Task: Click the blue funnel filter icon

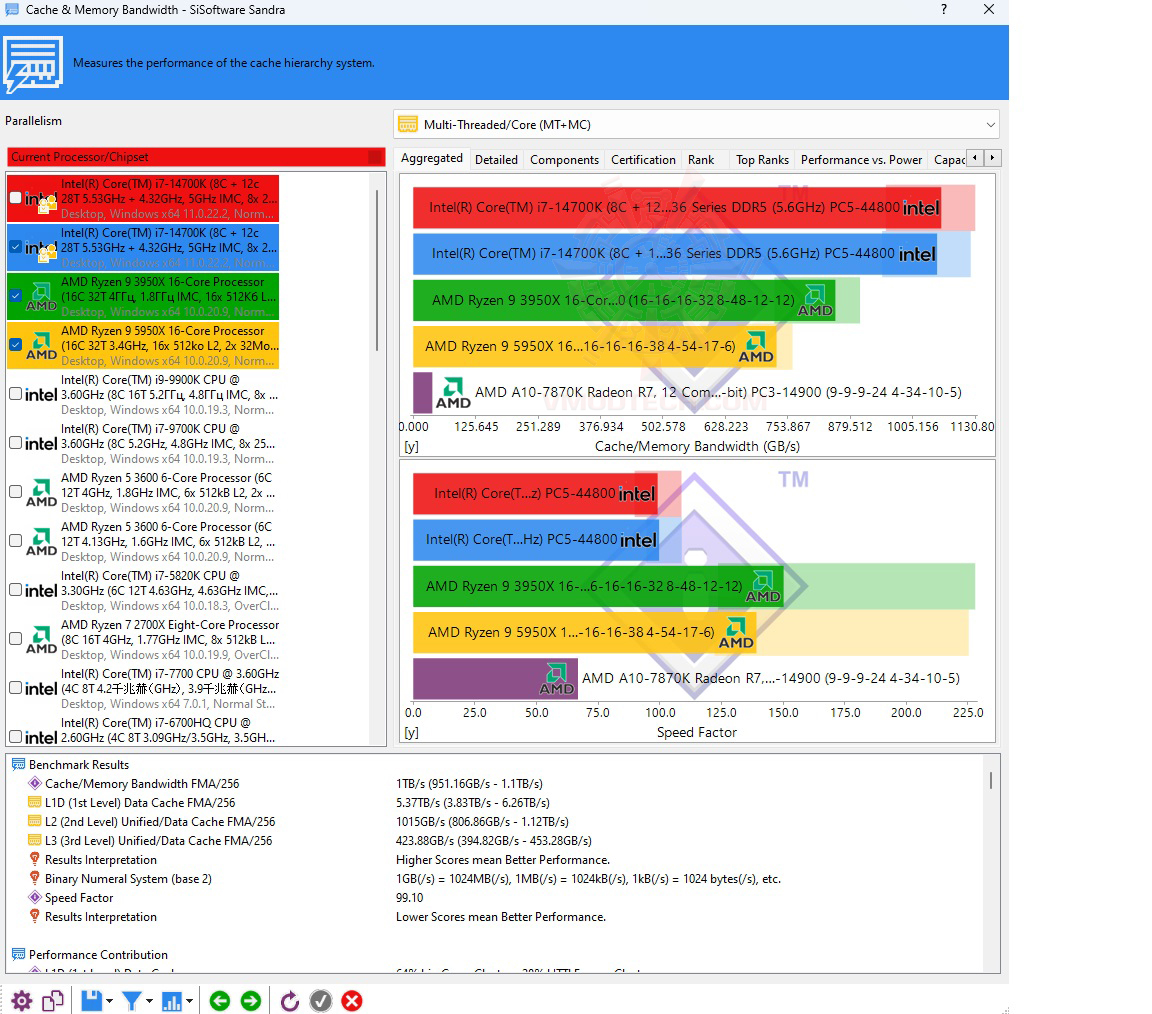Action: click(132, 1001)
